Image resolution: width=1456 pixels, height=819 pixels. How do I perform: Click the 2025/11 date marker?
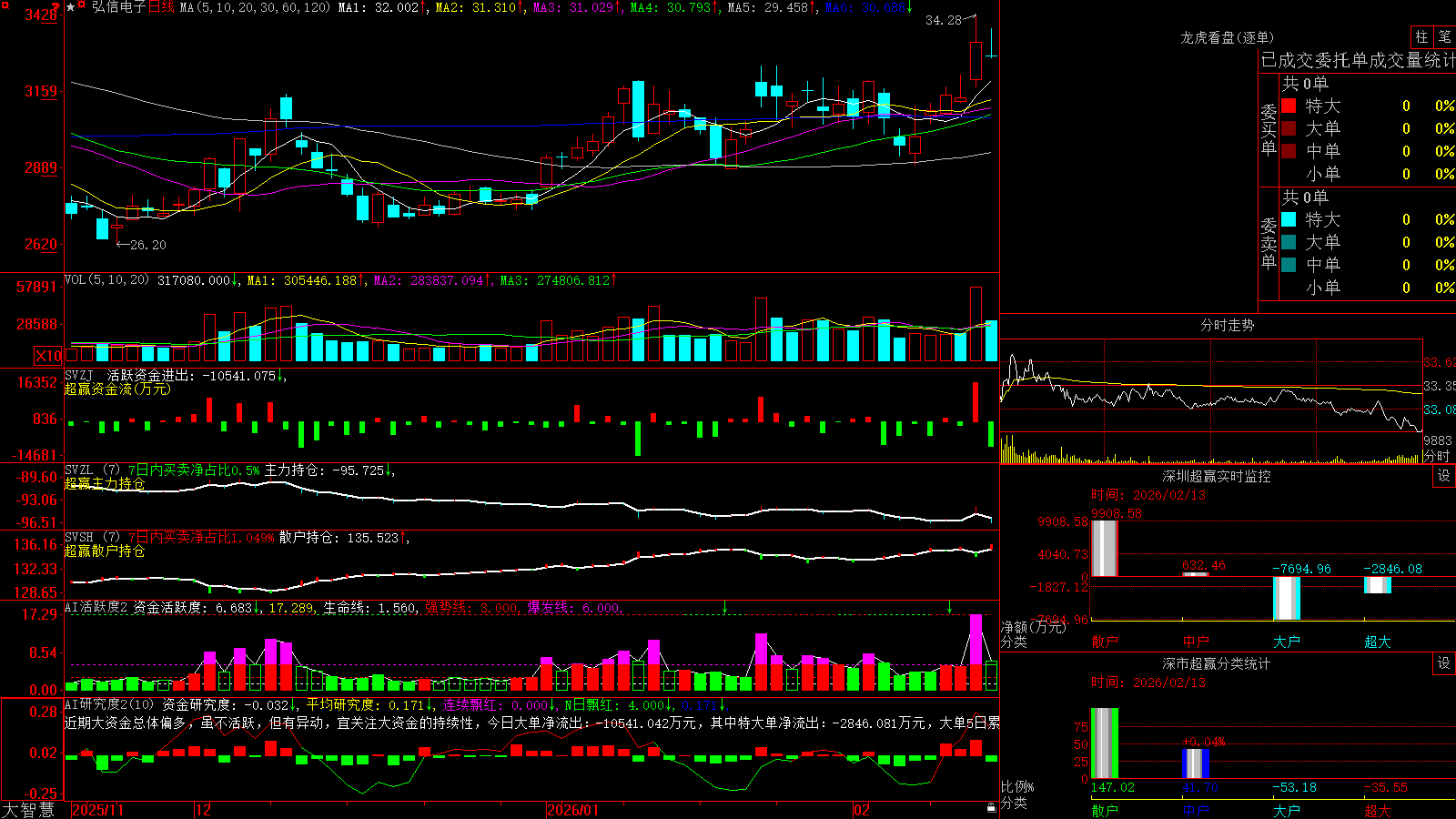coord(97,810)
